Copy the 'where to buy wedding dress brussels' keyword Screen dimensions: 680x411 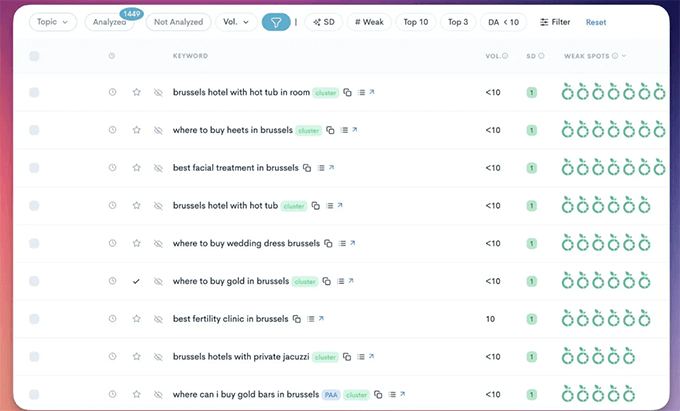tap(328, 243)
